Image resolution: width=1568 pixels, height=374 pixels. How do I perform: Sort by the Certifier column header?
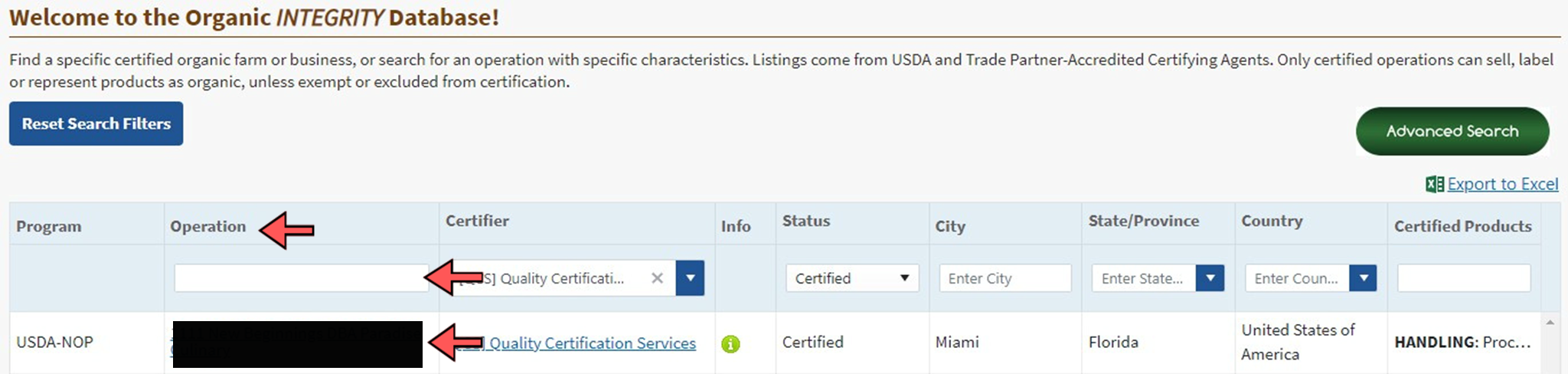pyautogui.click(x=477, y=221)
